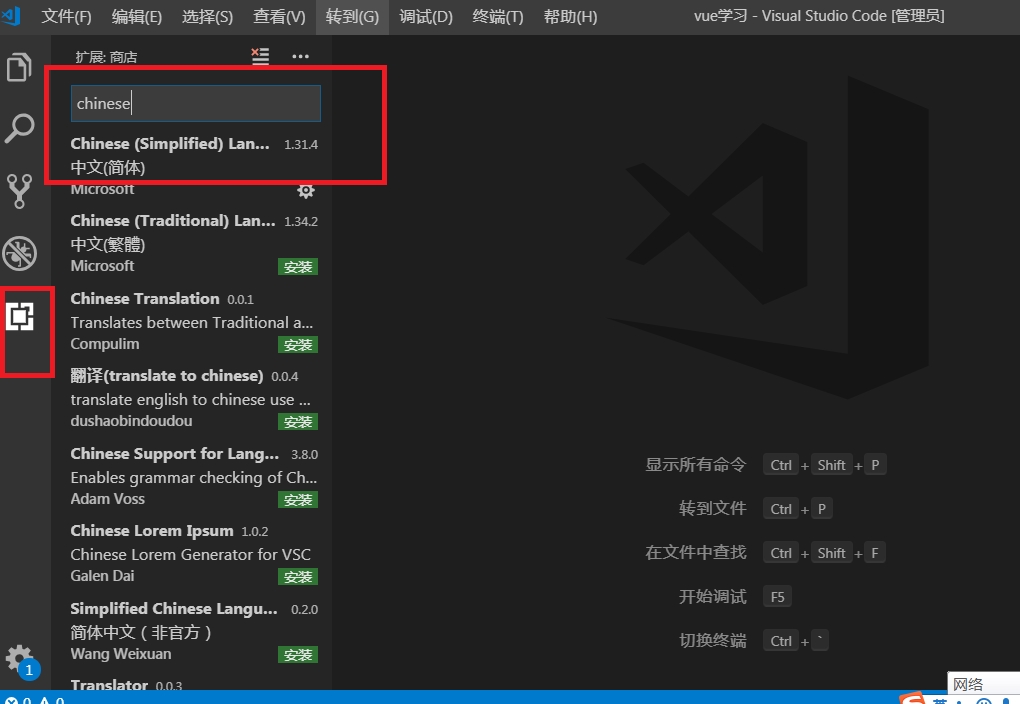This screenshot has width=1020, height=704.
Task: Open the More Actions menu in Extensions panel
Action: [x=300, y=56]
